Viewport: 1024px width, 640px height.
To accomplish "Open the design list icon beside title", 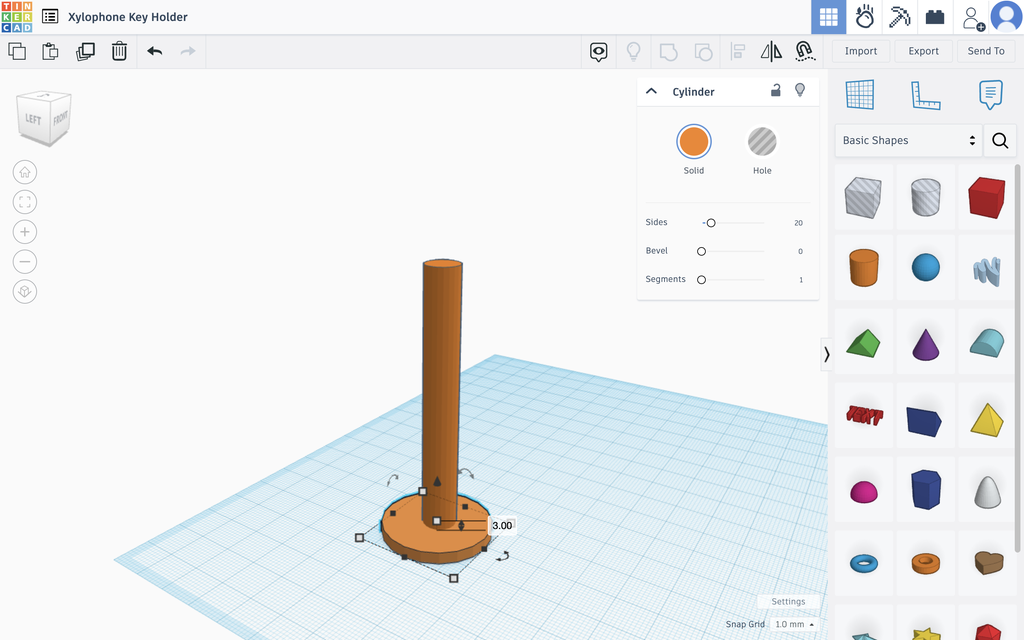I will (50, 16).
